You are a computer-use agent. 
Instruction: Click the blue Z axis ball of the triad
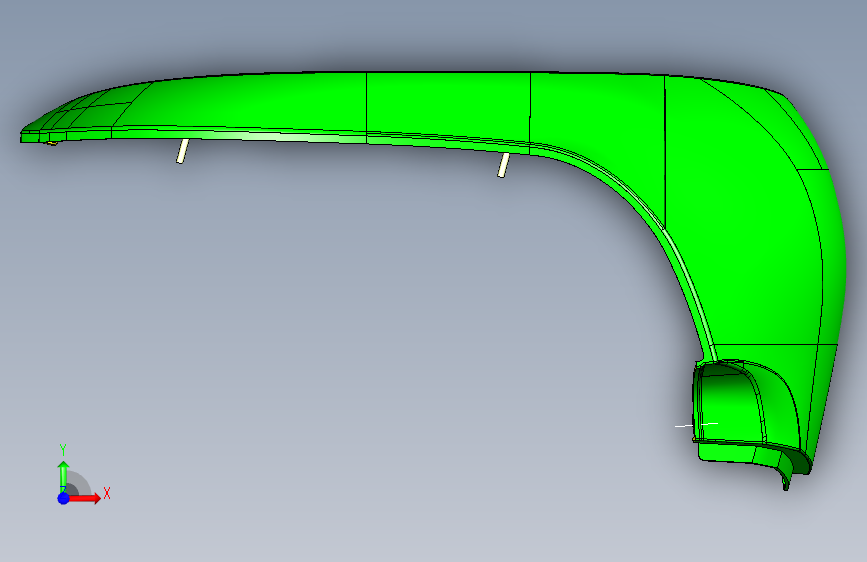(x=64, y=498)
